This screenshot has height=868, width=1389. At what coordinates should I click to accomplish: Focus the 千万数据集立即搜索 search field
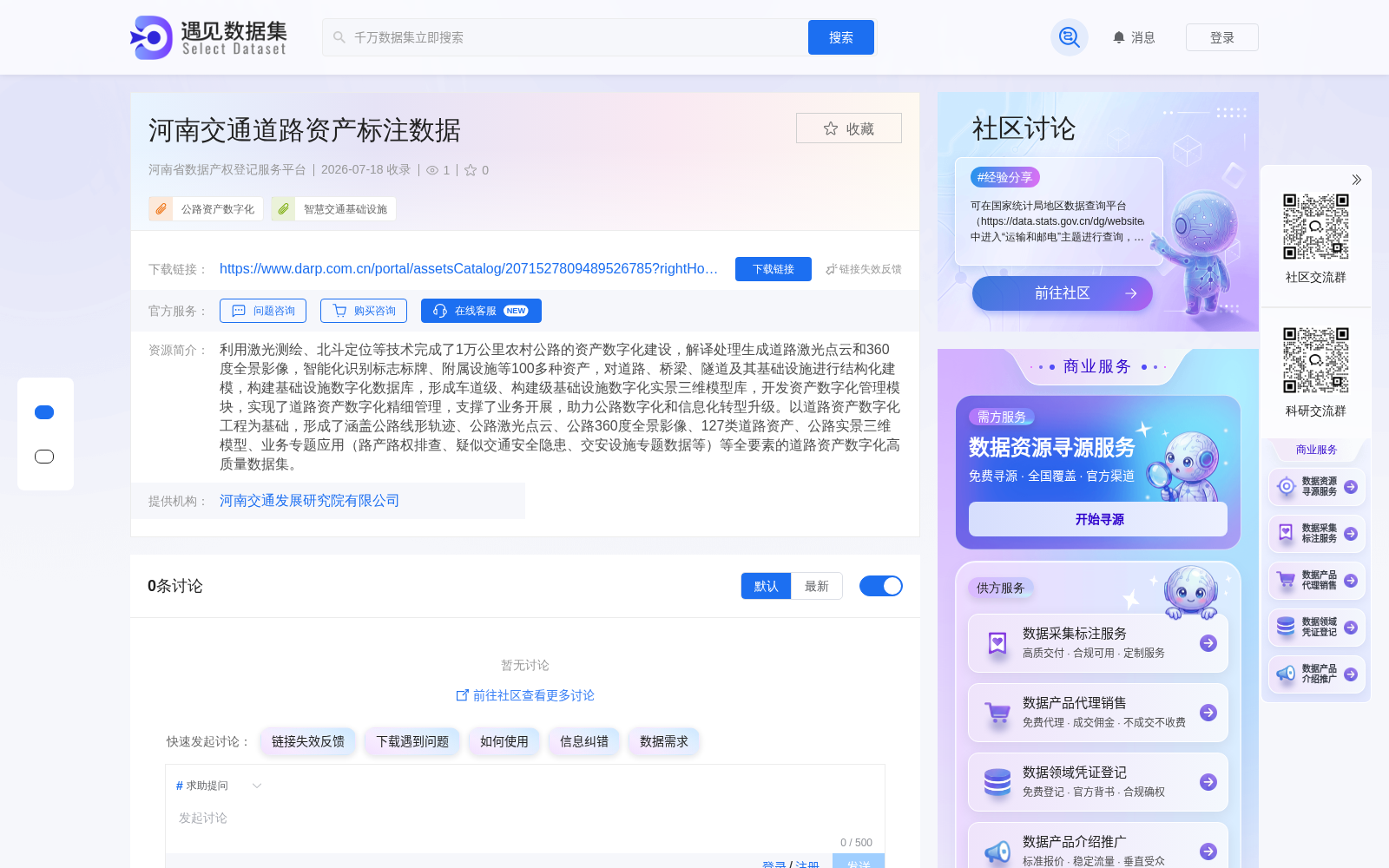click(564, 37)
